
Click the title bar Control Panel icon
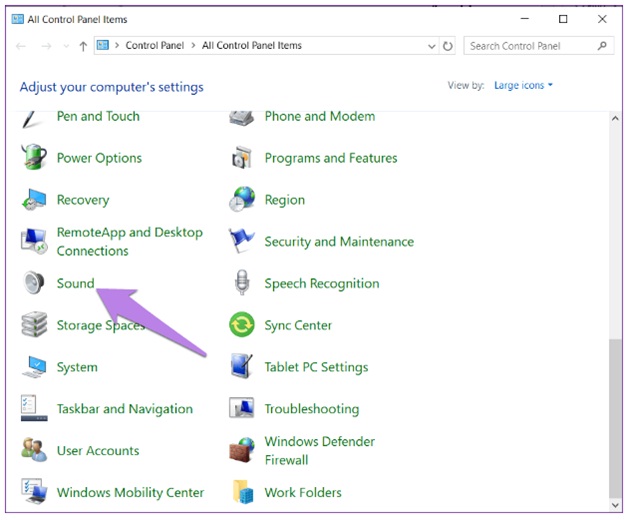coord(17,19)
